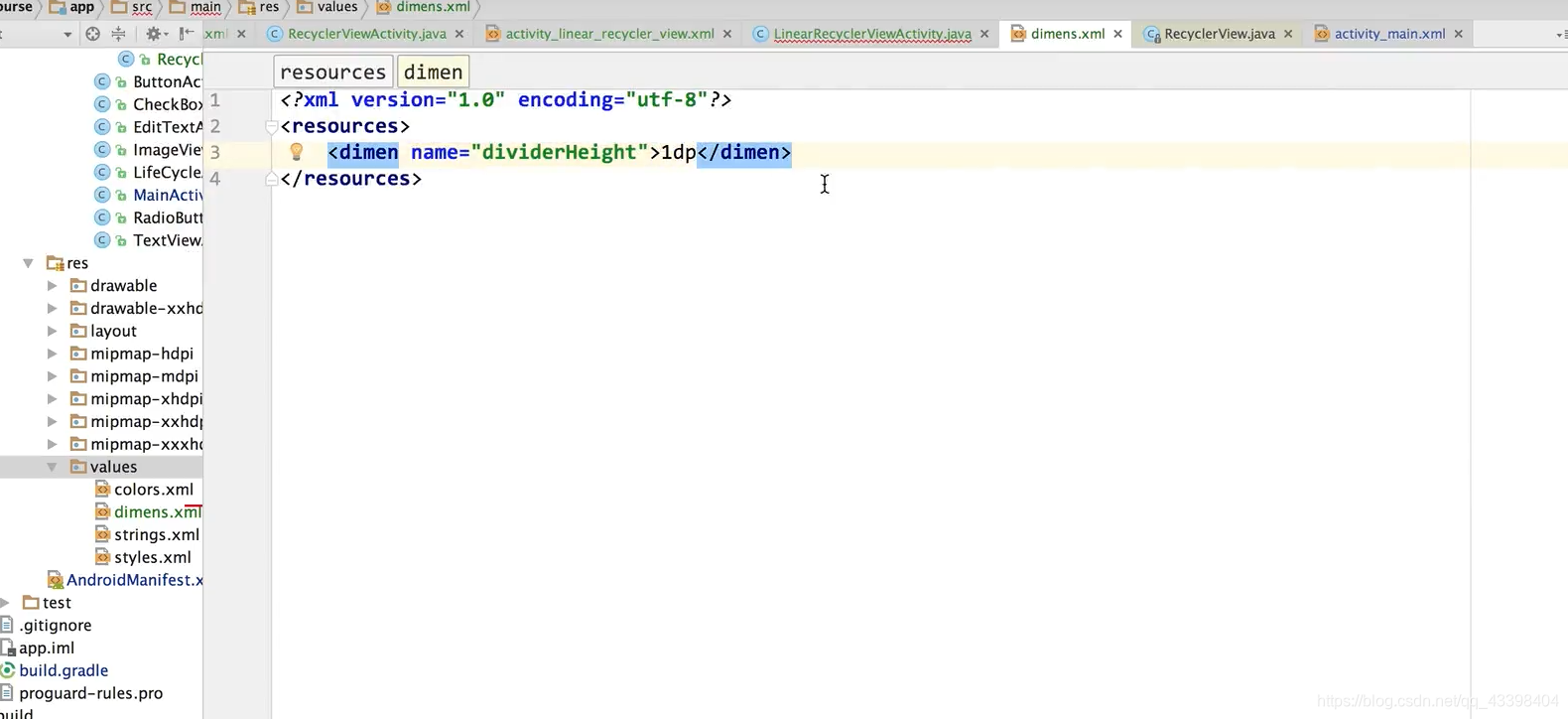The width and height of the screenshot is (1568, 719).
Task: Select LifeCycle activity class in tree
Action: click(x=167, y=173)
